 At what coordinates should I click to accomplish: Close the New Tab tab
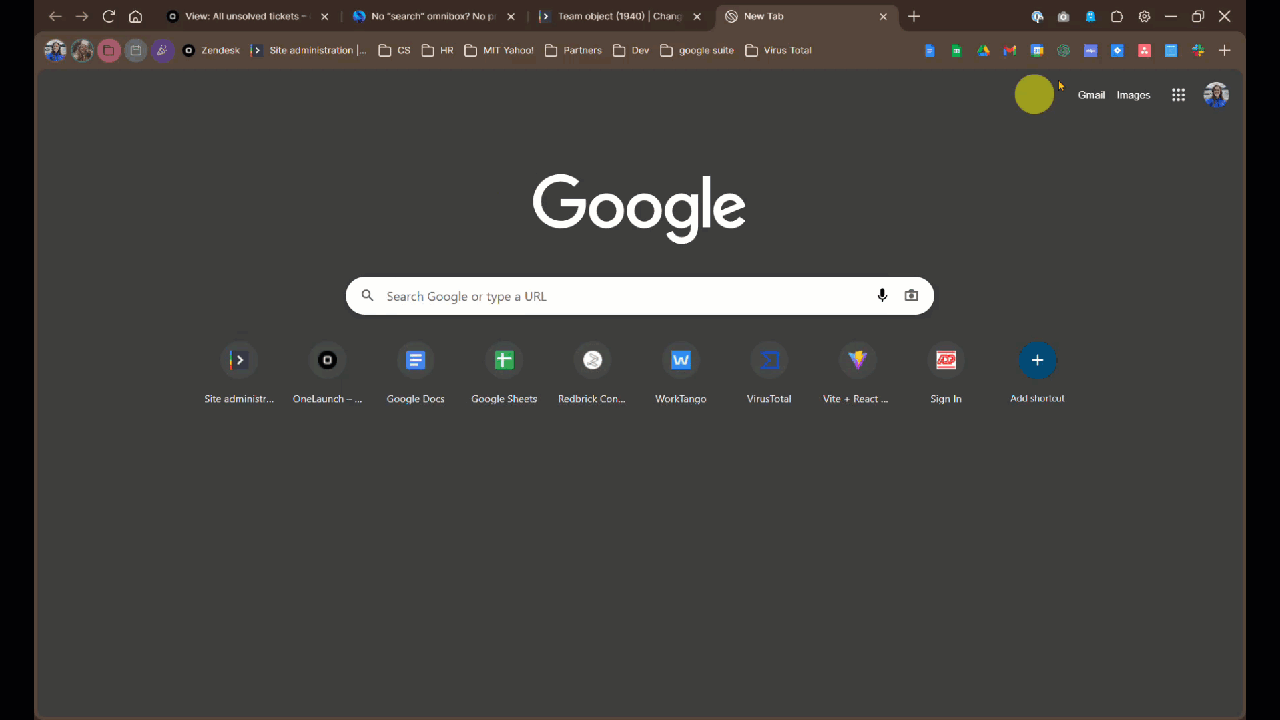click(x=883, y=16)
